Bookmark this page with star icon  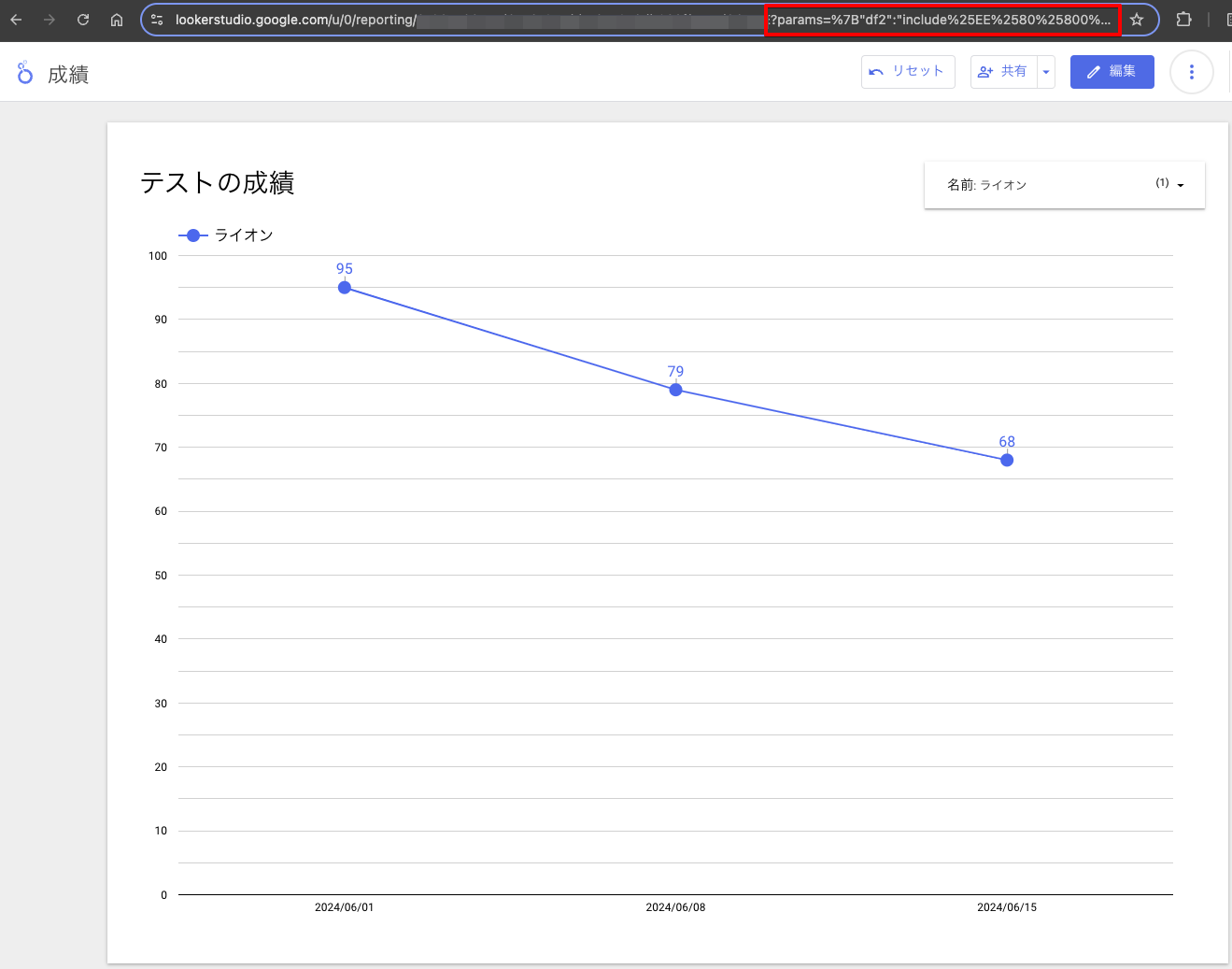[1137, 20]
